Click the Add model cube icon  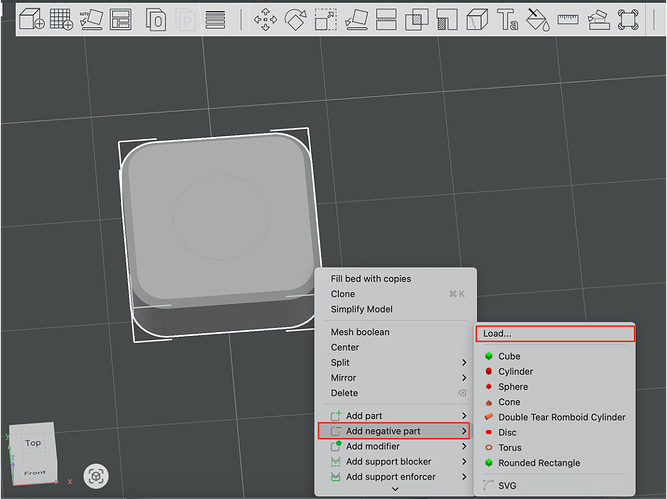32,19
